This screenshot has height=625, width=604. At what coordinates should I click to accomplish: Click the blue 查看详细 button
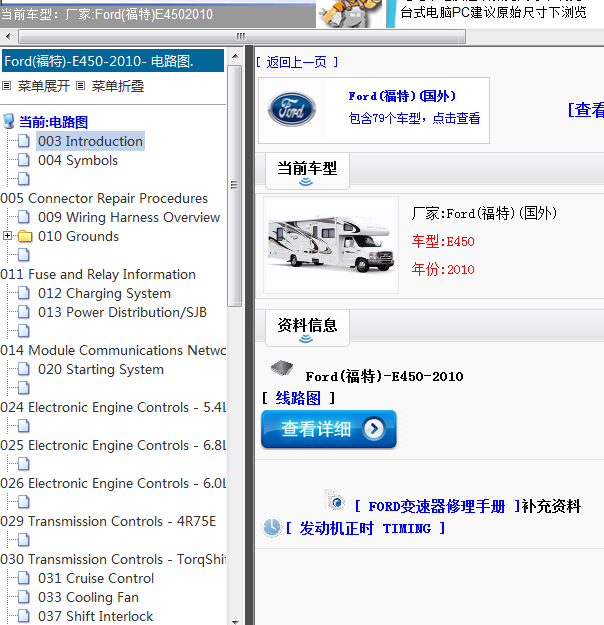tap(329, 429)
